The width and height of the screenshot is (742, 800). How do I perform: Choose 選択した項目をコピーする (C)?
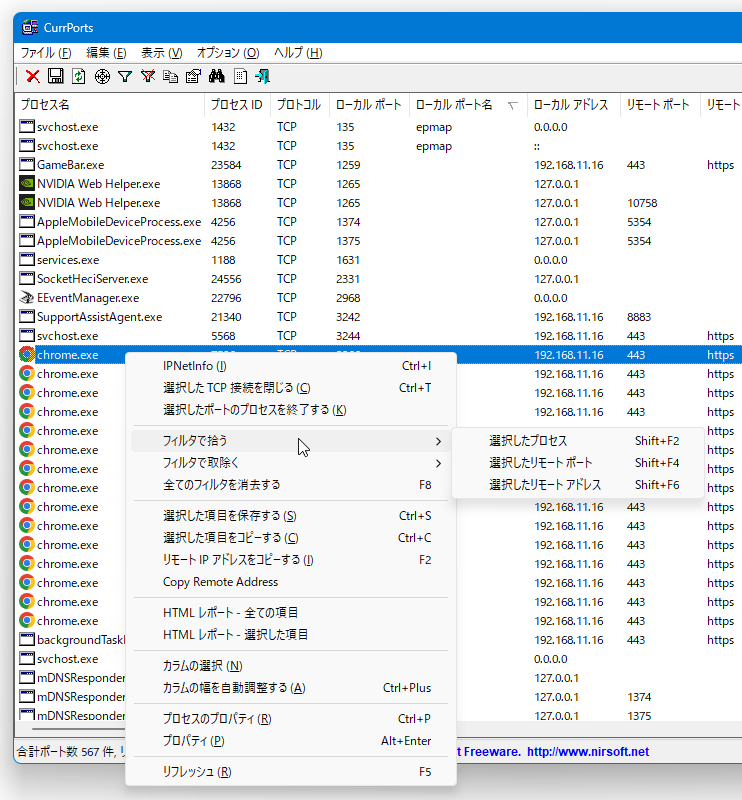click(x=291, y=538)
